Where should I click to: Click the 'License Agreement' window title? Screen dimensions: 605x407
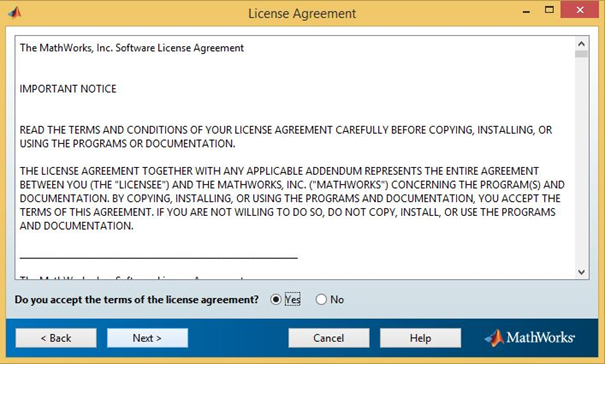pyautogui.click(x=302, y=14)
